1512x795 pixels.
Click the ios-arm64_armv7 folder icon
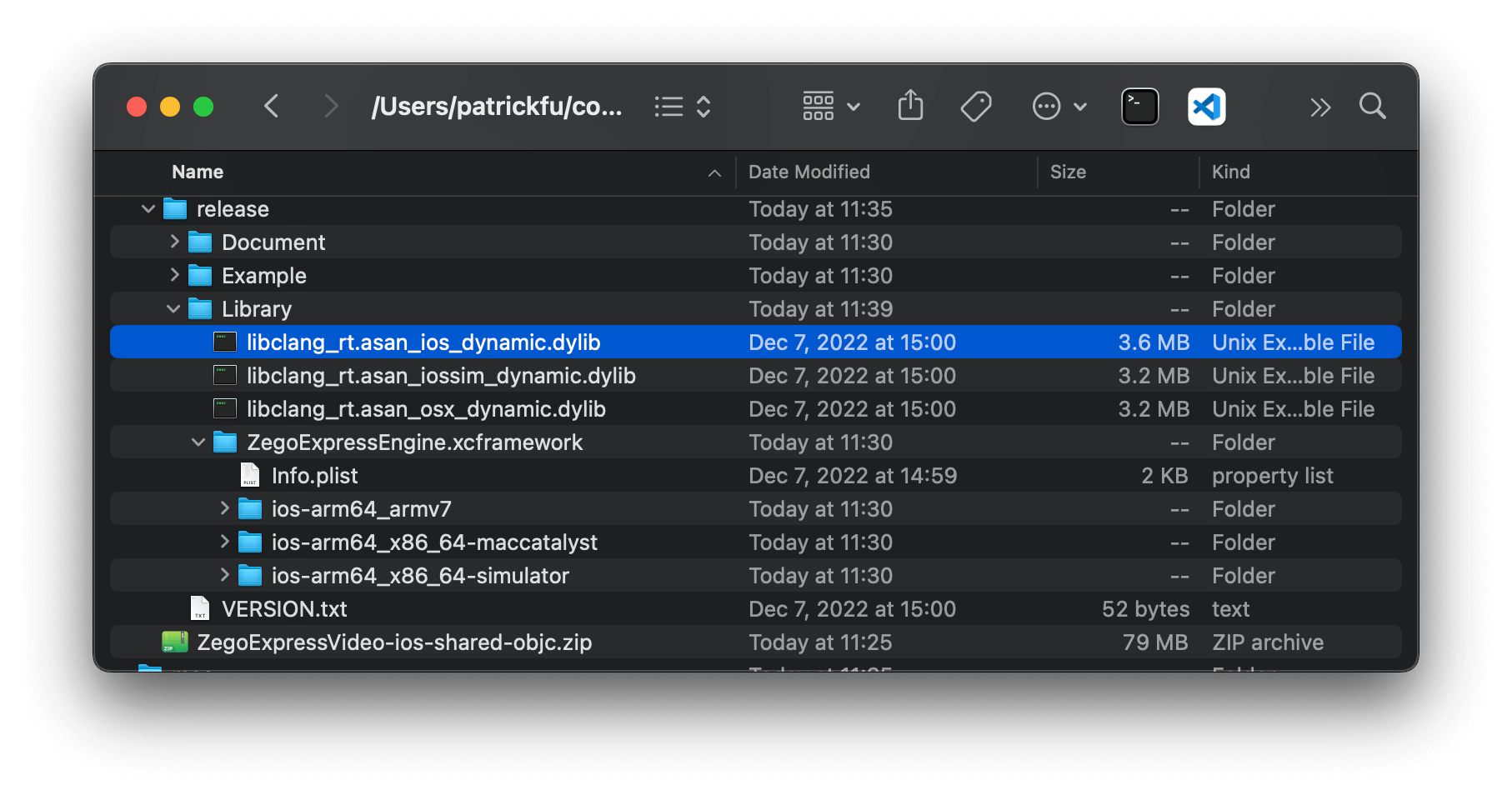pyautogui.click(x=250, y=508)
